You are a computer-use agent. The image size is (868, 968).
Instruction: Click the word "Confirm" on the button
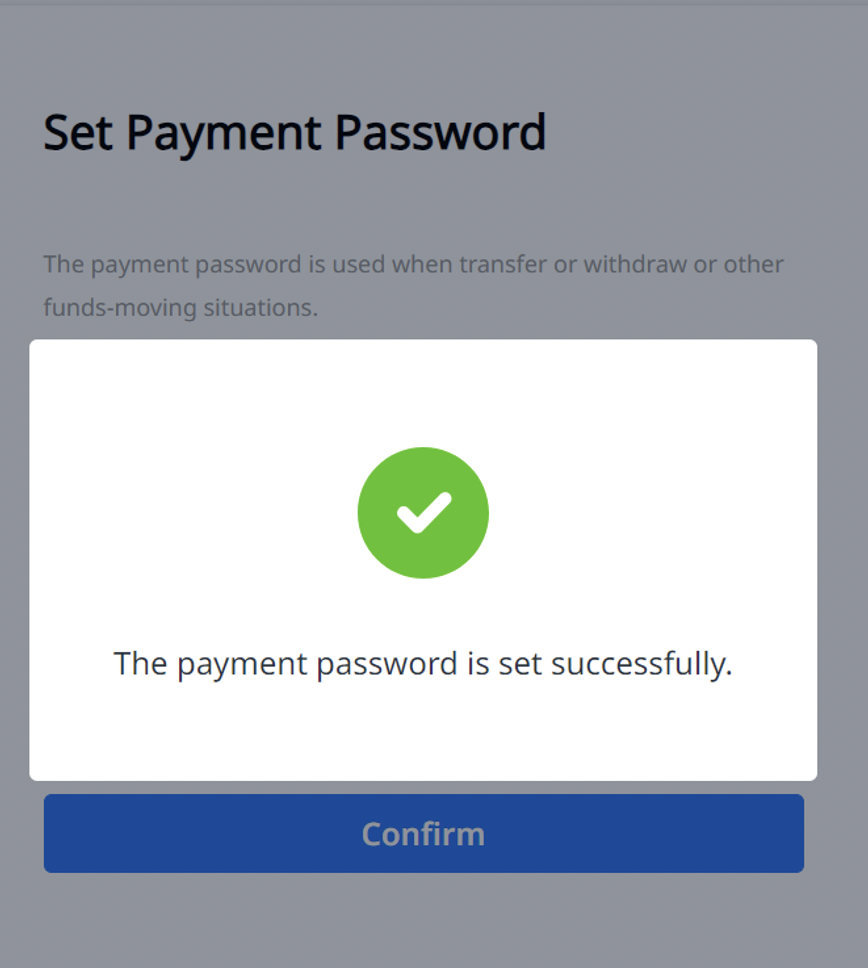(x=423, y=834)
